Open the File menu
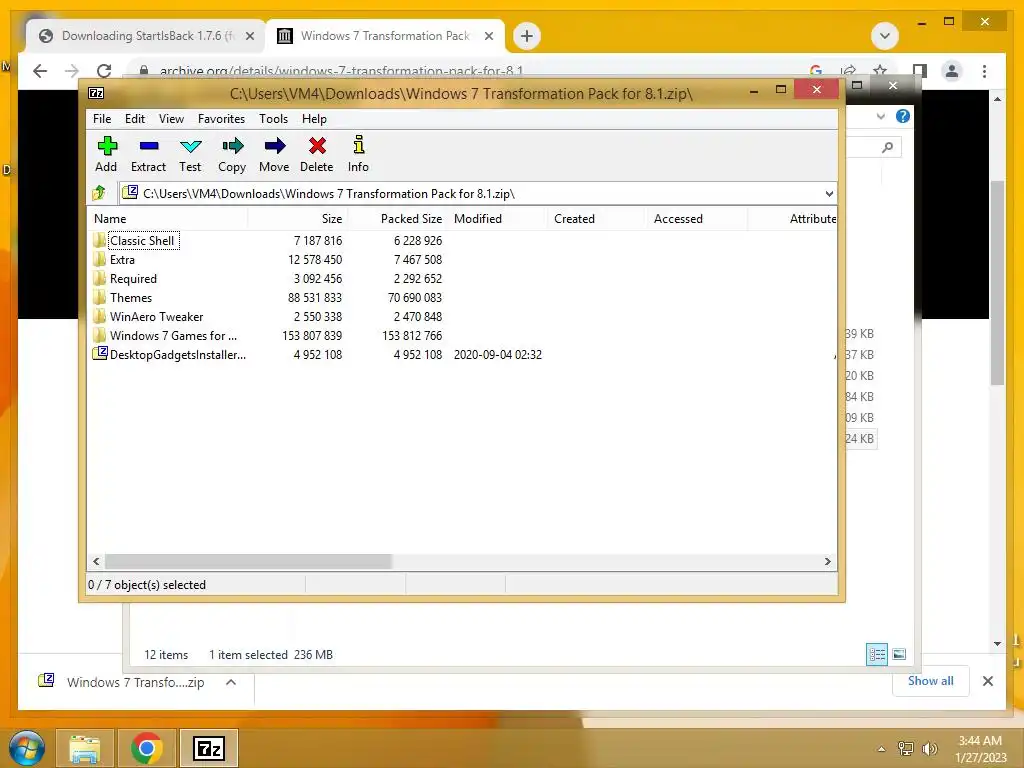1024x768 pixels. click(x=102, y=119)
